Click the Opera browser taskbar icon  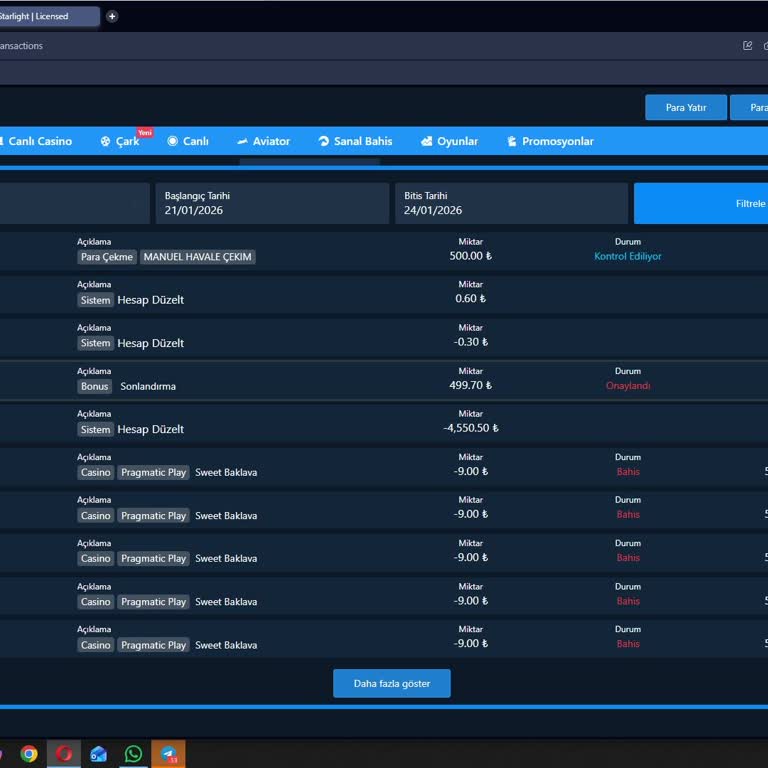tap(64, 754)
